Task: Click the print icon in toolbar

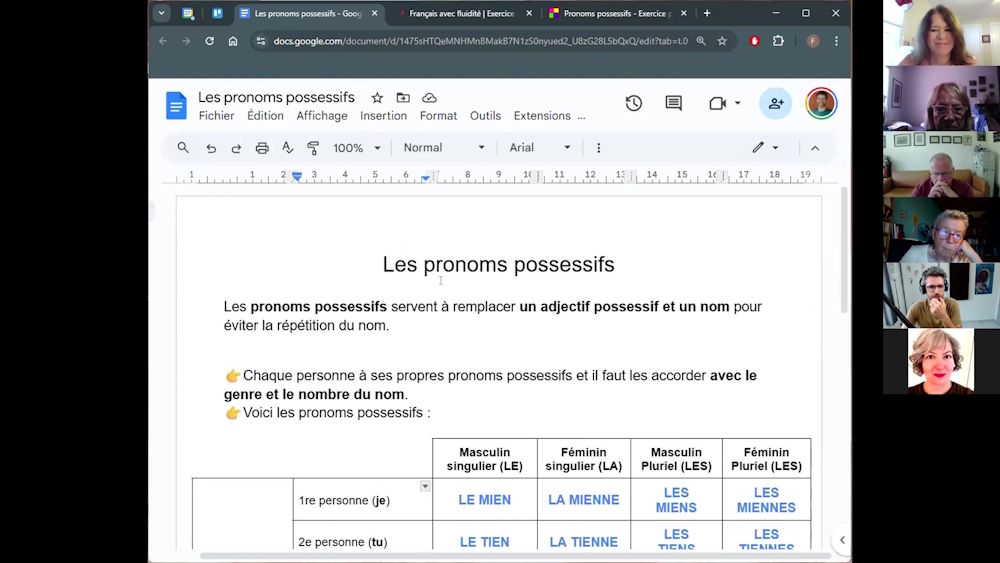Action: pyautogui.click(x=262, y=148)
